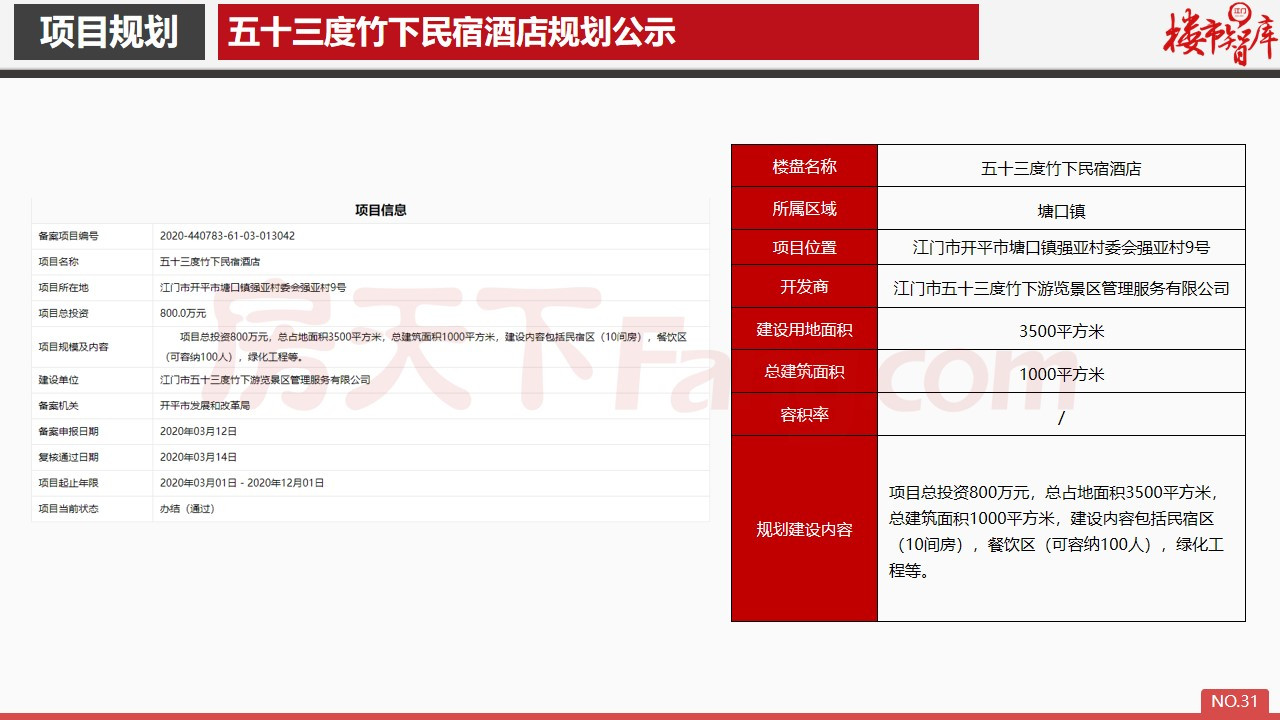The width and height of the screenshot is (1280, 720).
Task: Select the date 2020年03月14日
Action: click(x=199, y=457)
